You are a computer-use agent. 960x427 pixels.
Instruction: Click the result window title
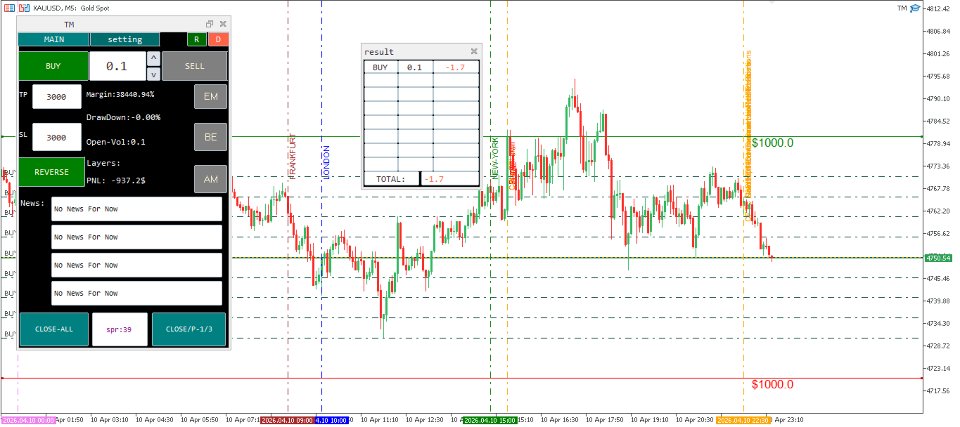[379, 52]
